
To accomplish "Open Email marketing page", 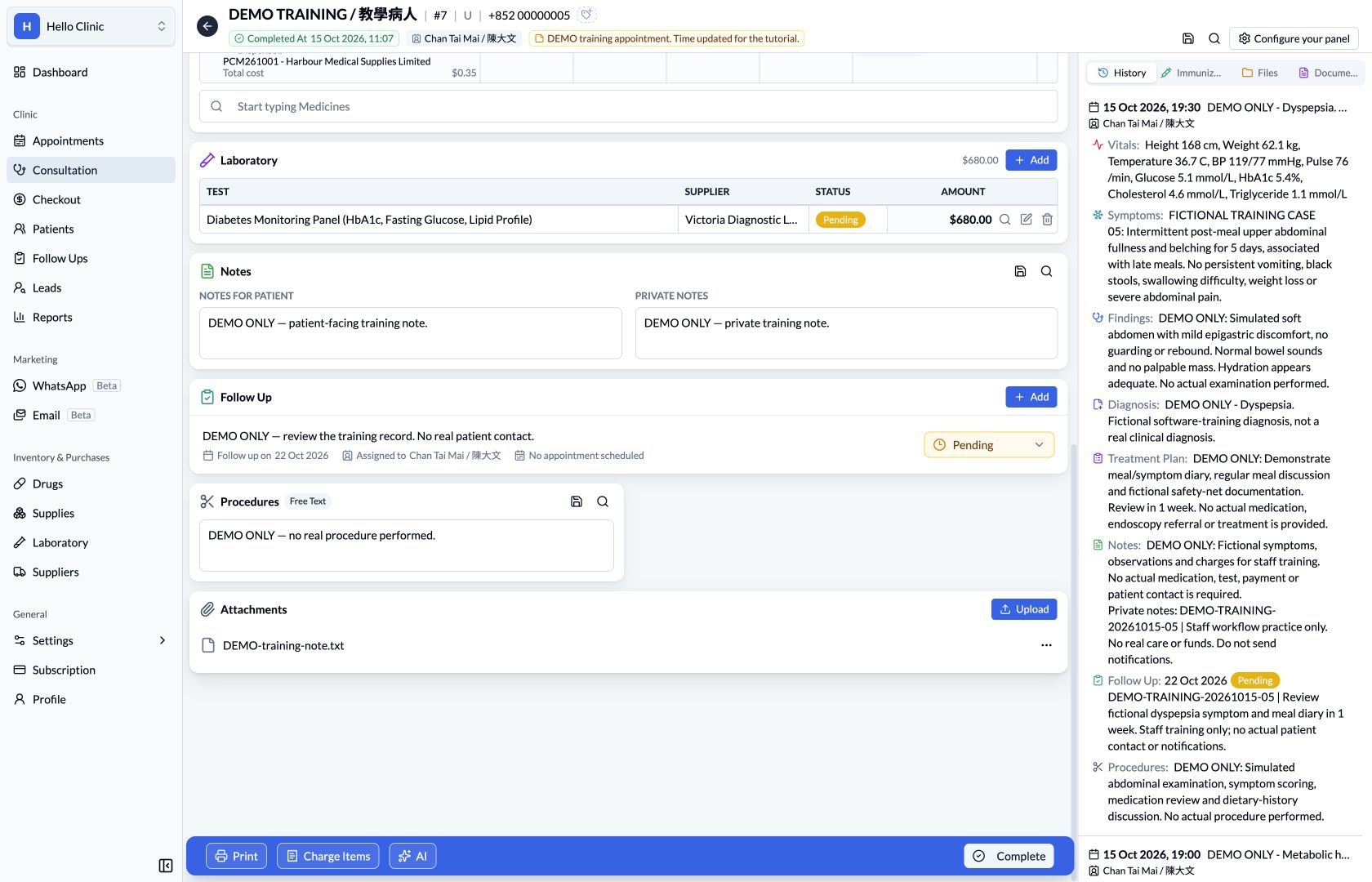I will click(91, 415).
